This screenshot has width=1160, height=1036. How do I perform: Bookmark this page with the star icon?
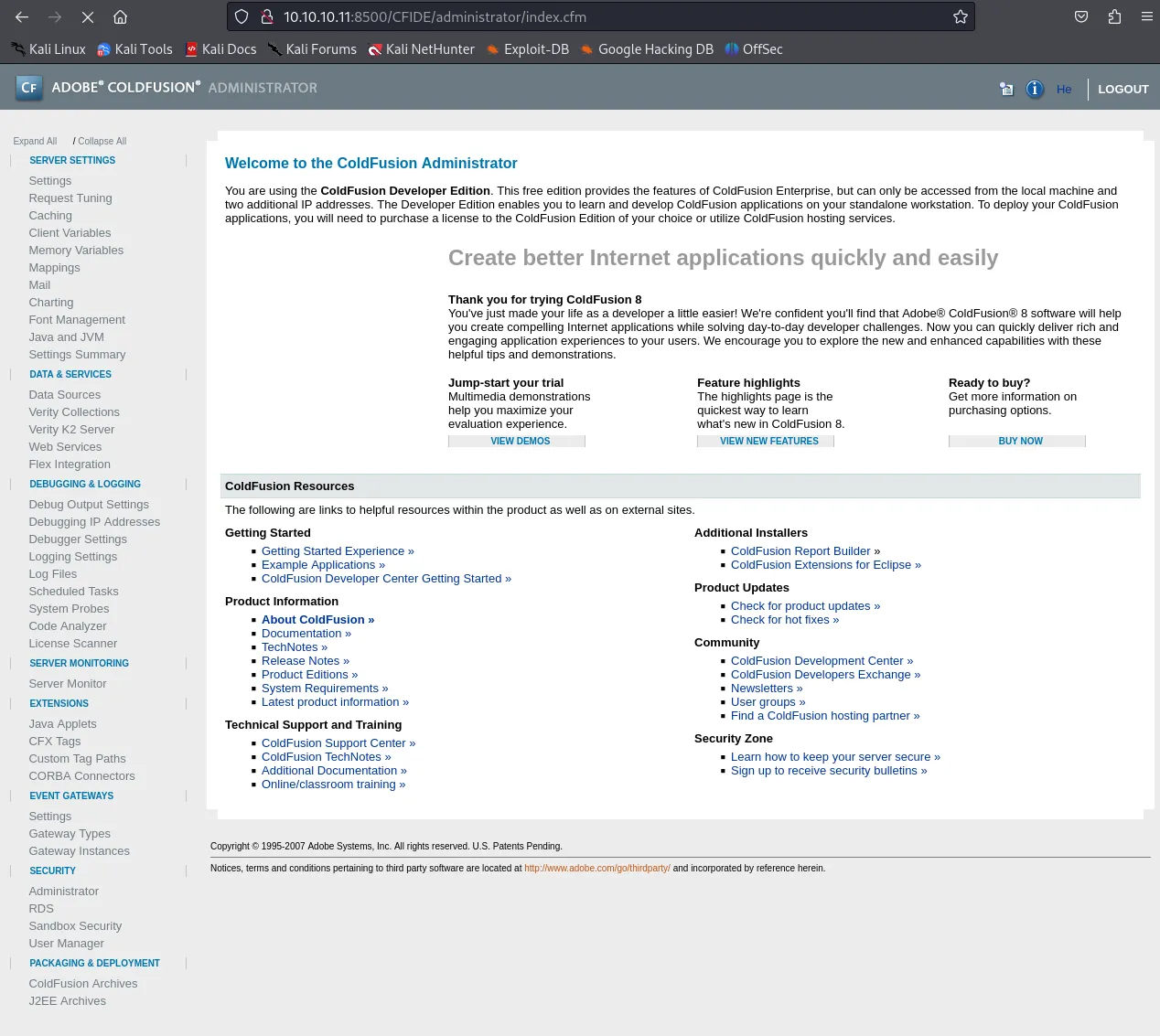(x=961, y=16)
